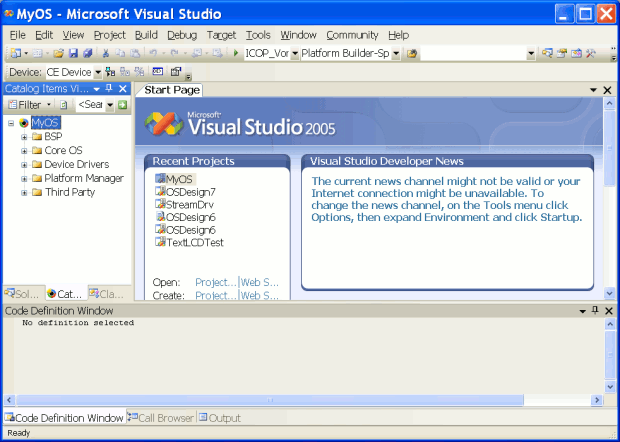This screenshot has width=620, height=442.
Task: Click Open Project link on Start Page
Action: (x=216, y=282)
